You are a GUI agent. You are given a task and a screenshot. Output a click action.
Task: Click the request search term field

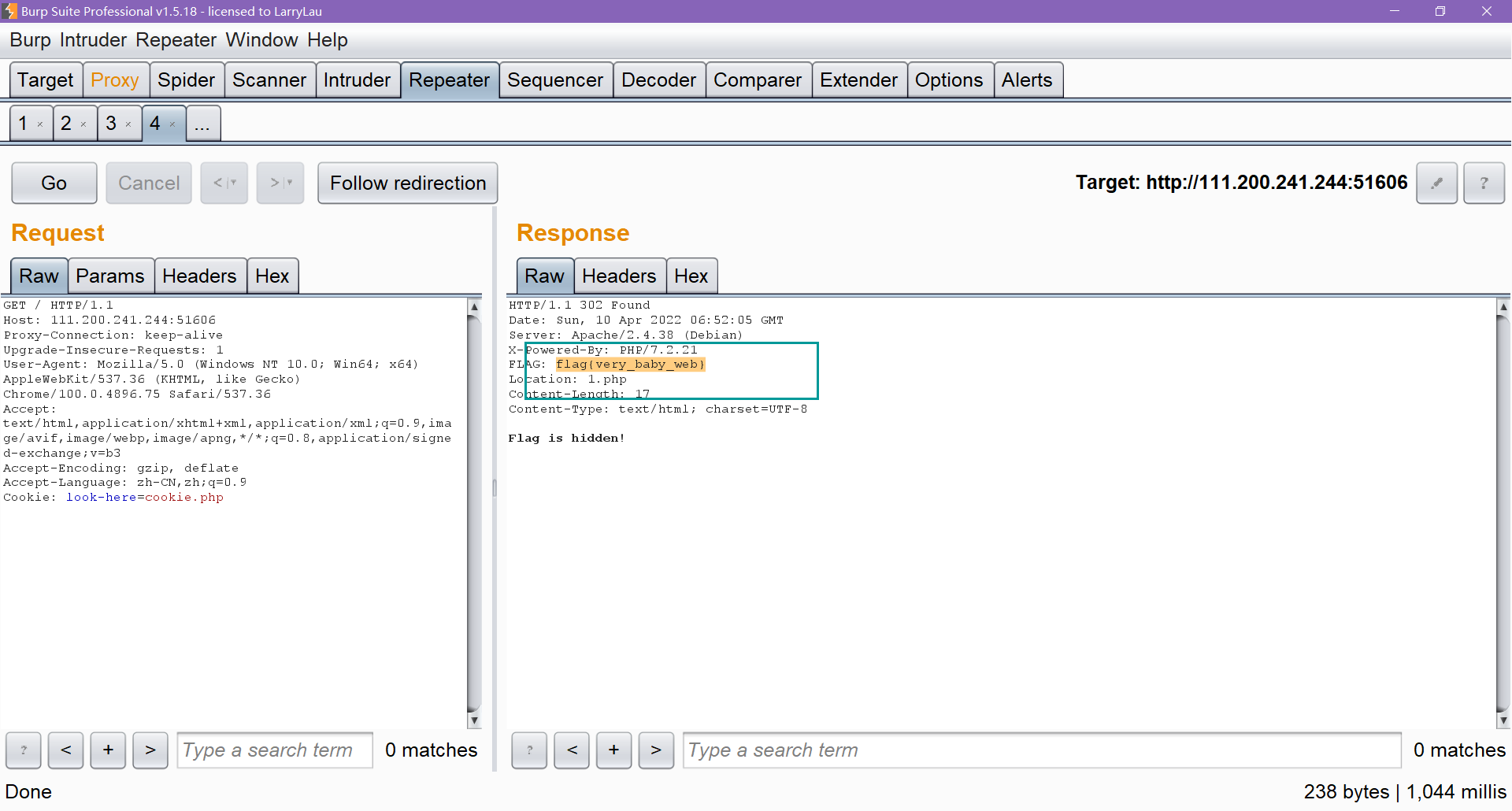(x=275, y=750)
